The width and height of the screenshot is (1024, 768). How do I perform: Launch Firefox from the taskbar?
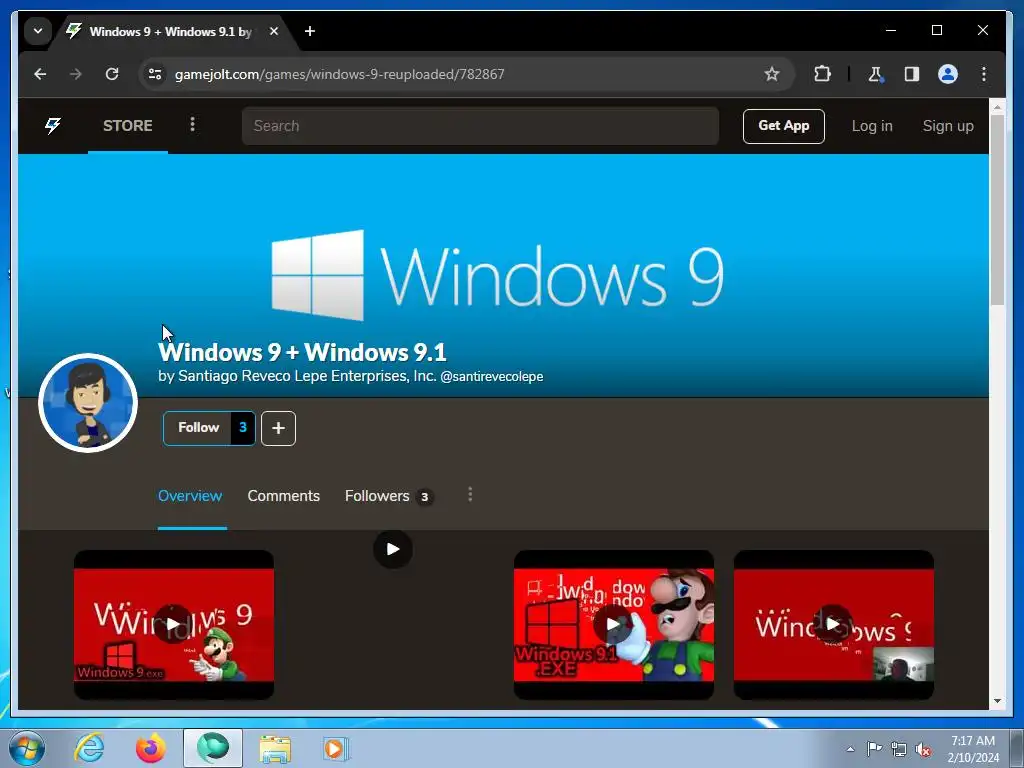pos(151,748)
